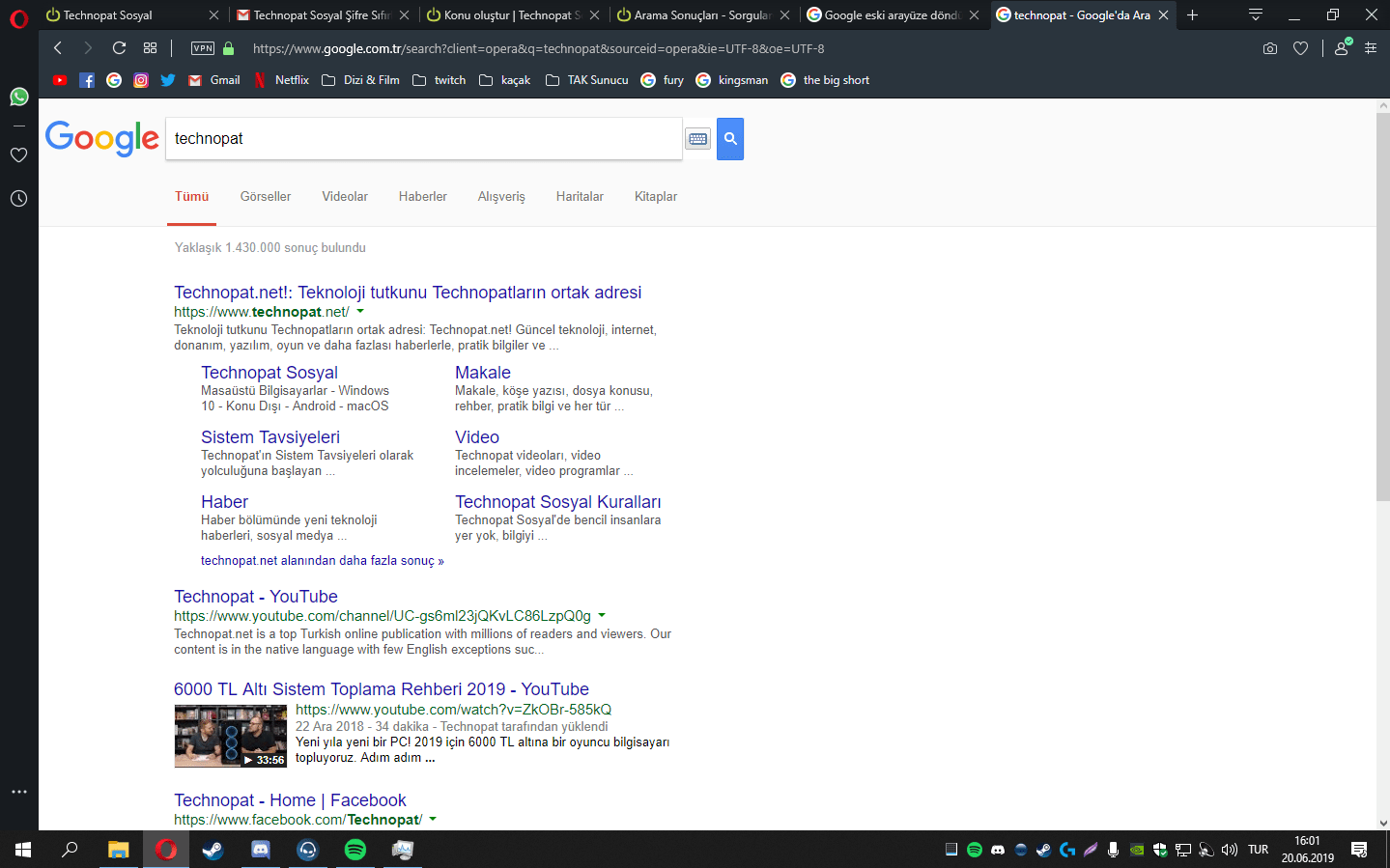Open the 6000 TL video thumbnail
Image resolution: width=1390 pixels, height=868 pixels.
[230, 735]
